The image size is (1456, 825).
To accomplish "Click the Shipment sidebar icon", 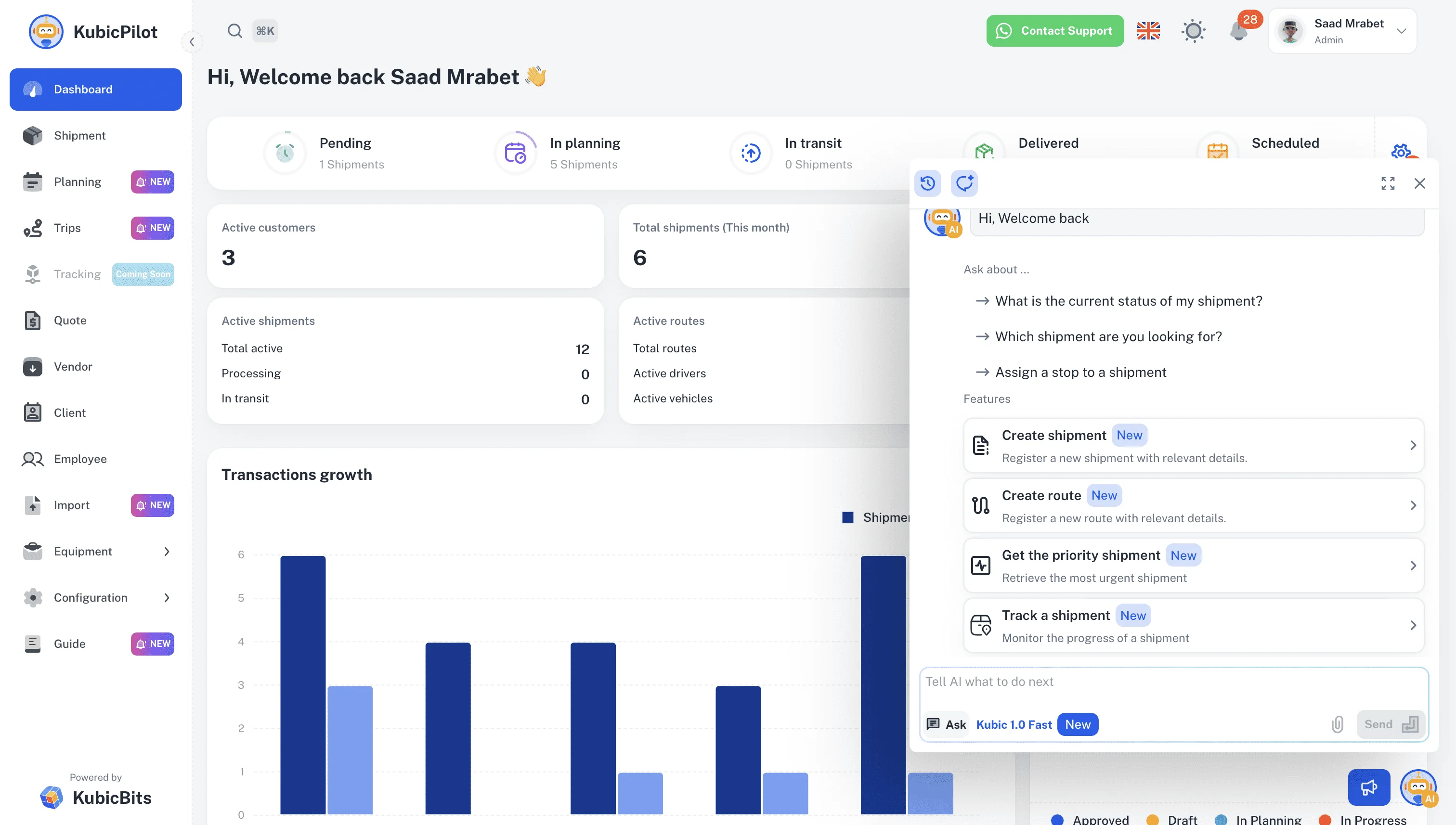I will (32, 135).
